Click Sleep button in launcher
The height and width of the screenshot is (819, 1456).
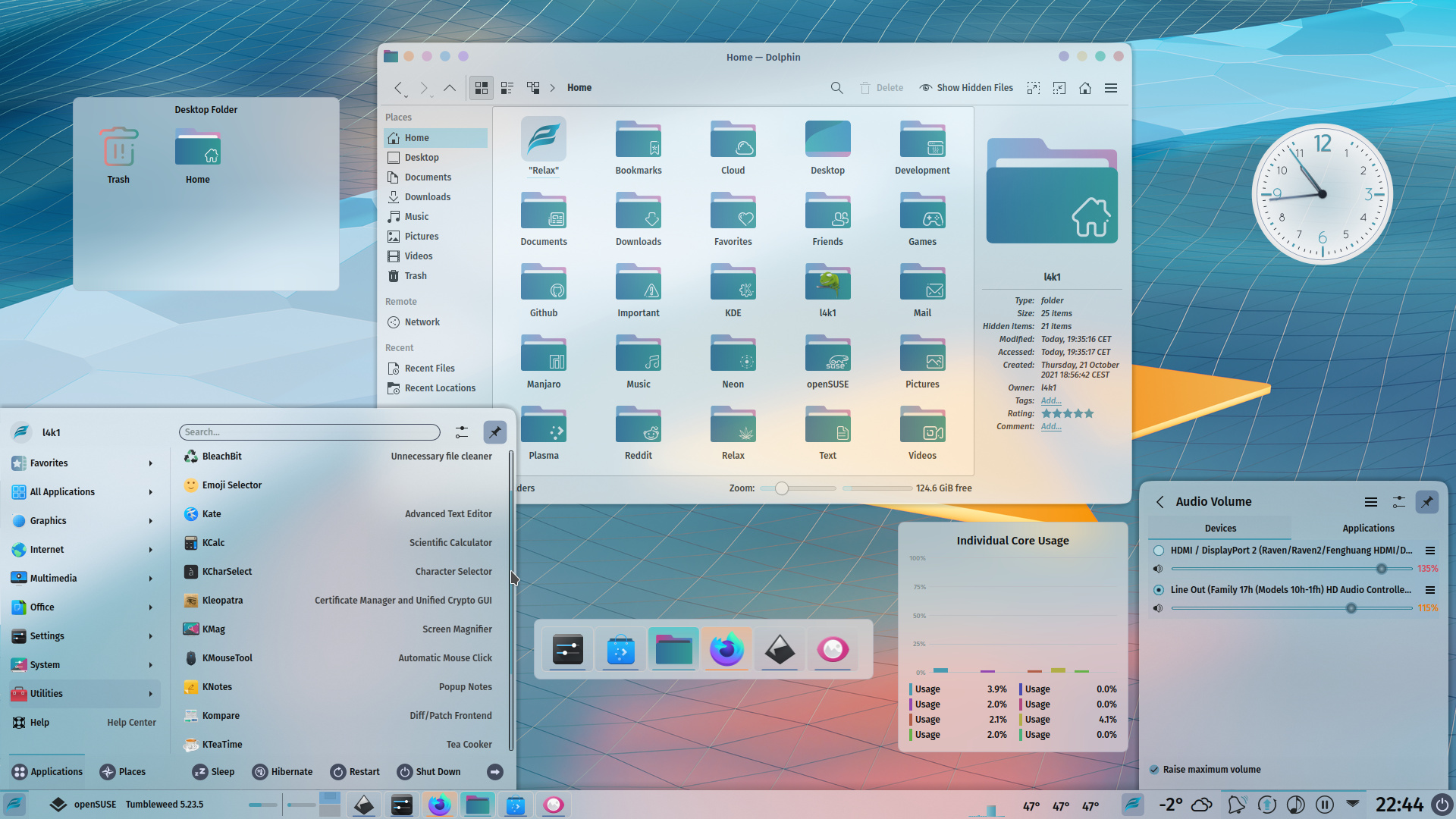(213, 772)
